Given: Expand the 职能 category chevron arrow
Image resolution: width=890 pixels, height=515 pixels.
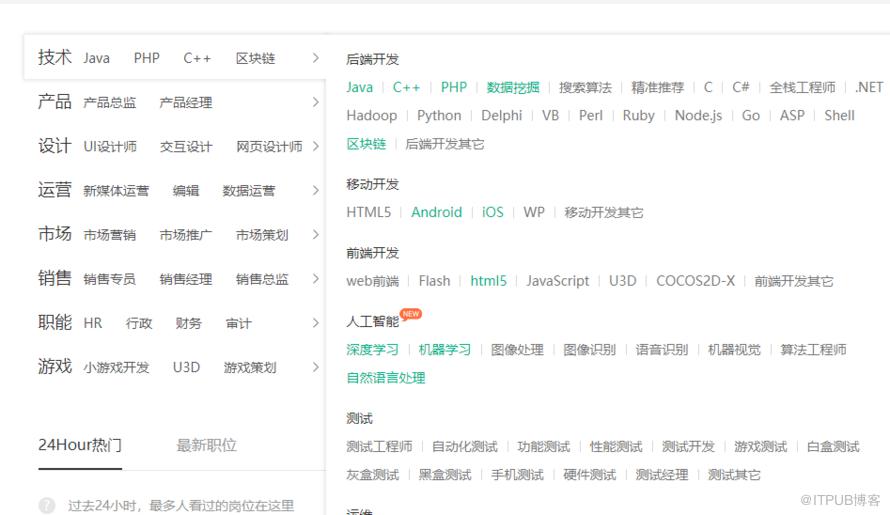Looking at the screenshot, I should [316, 323].
